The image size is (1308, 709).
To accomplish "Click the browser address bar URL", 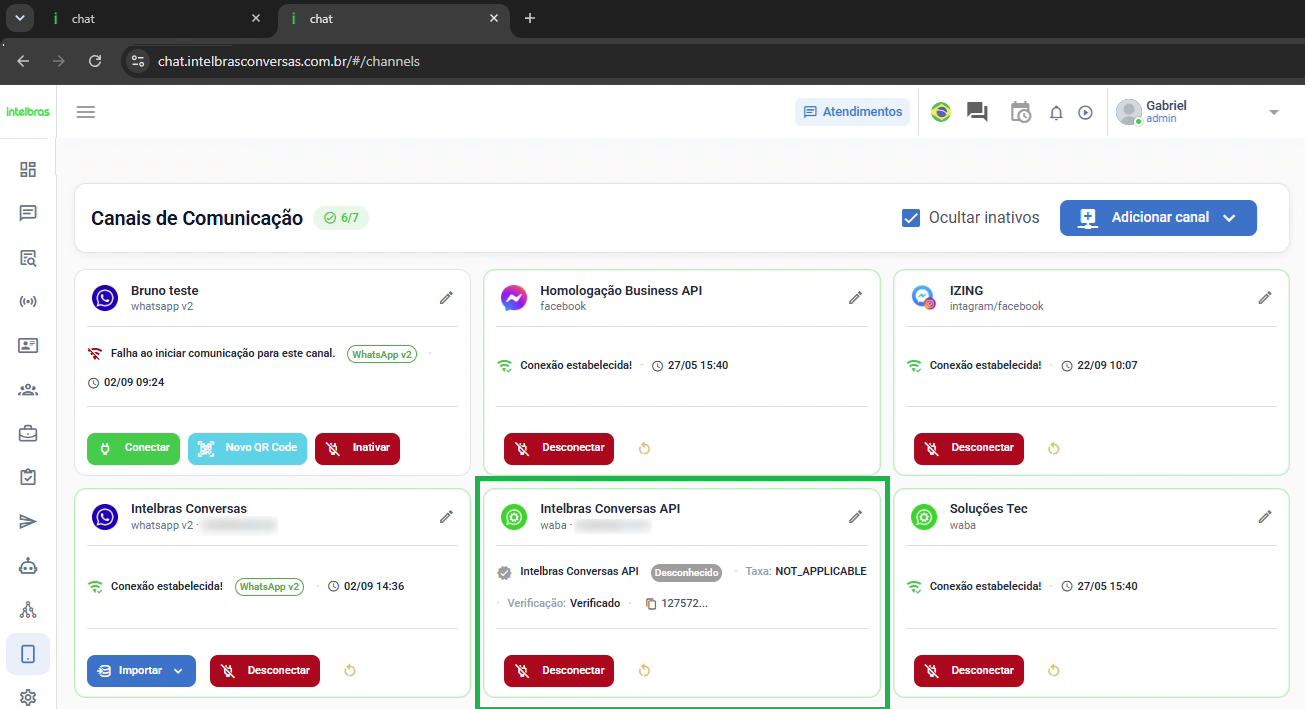I will (289, 61).
